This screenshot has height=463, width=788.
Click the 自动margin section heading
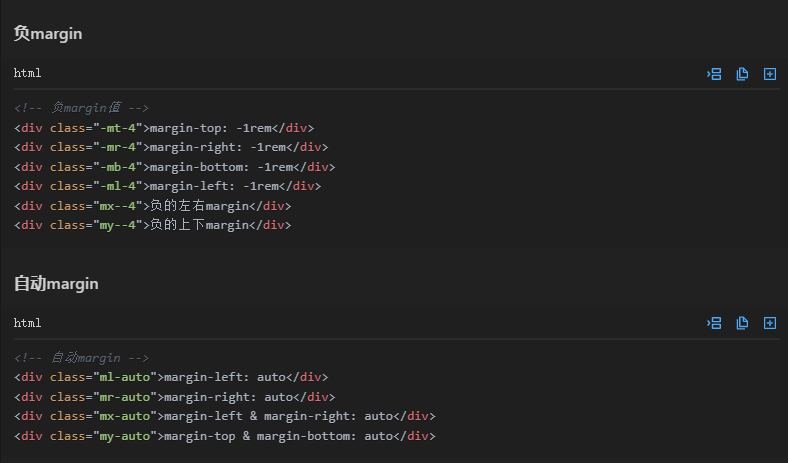pyautogui.click(x=56, y=284)
